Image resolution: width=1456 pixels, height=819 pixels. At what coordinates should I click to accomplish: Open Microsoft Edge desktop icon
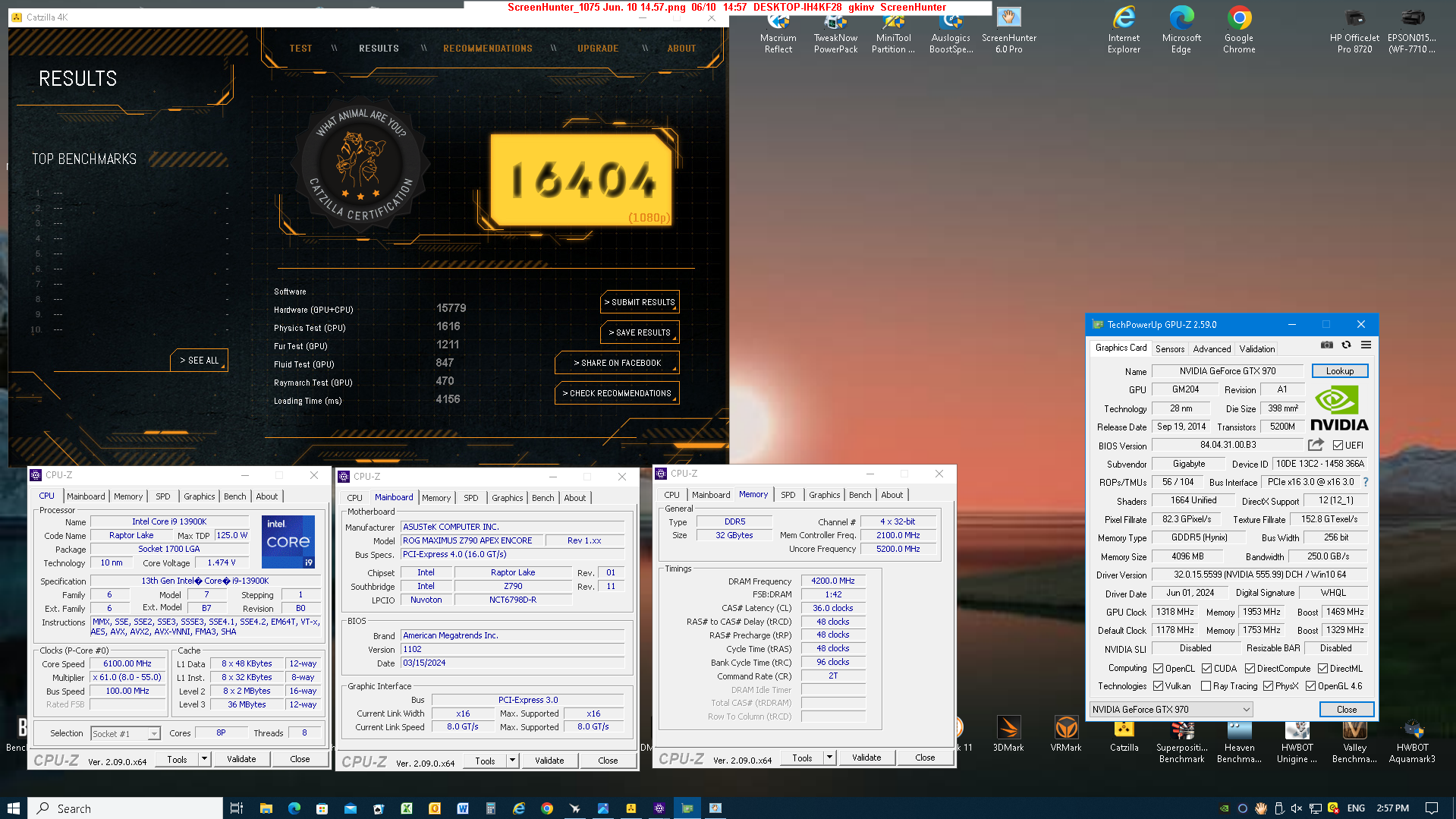coord(1181,31)
